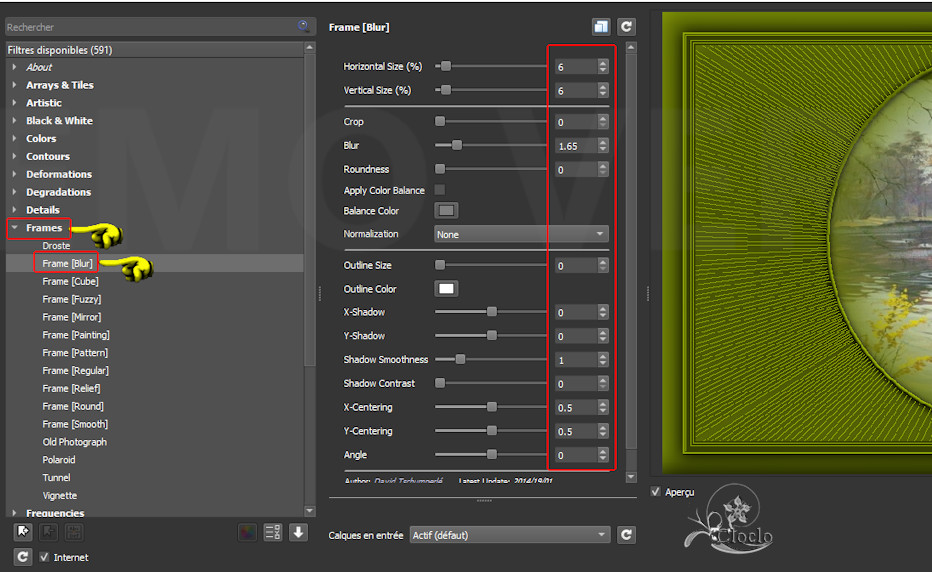Screen dimensions: 932x572
Task: Click the Rechercher search field
Action: 150,27
